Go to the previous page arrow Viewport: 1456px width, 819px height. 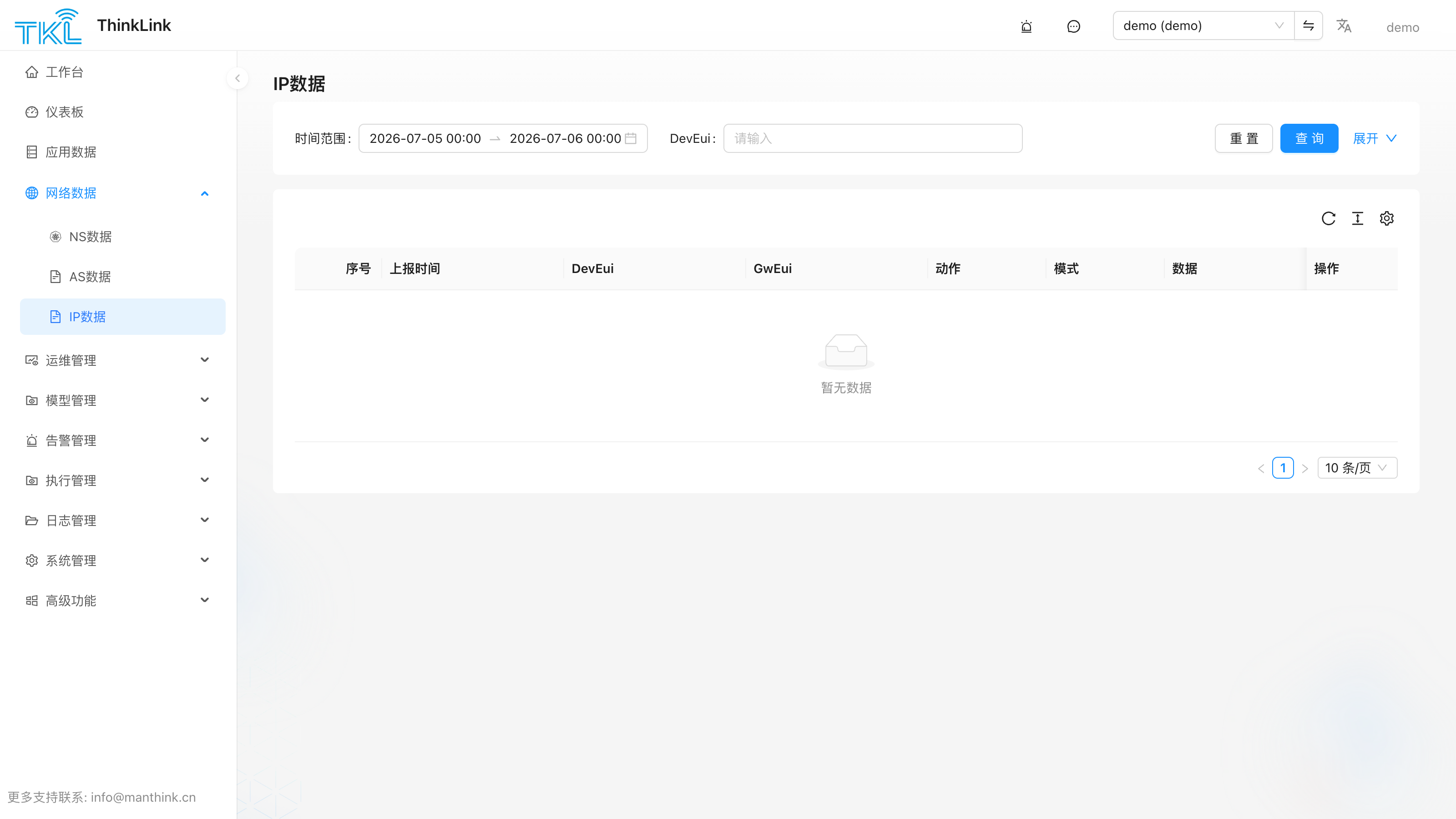pos(1261,468)
